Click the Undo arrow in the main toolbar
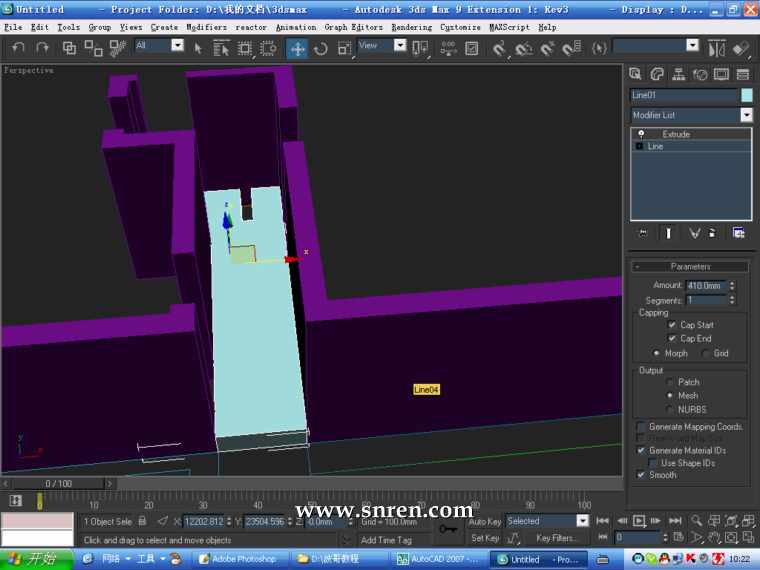This screenshot has width=760, height=570. click(x=18, y=47)
